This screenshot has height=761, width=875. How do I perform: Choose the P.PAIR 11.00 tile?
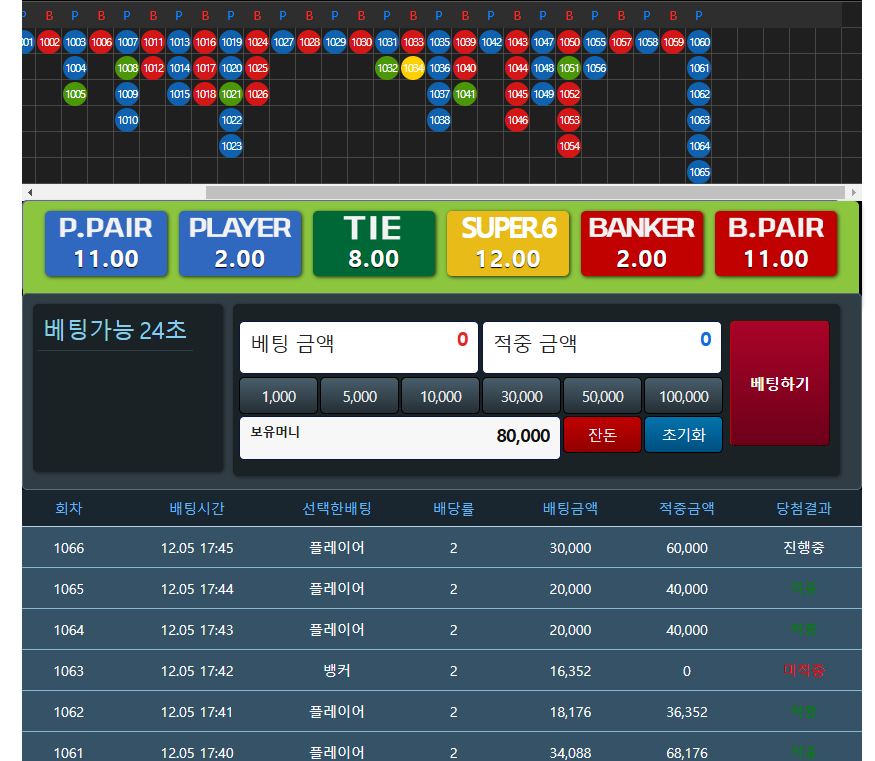coord(106,243)
